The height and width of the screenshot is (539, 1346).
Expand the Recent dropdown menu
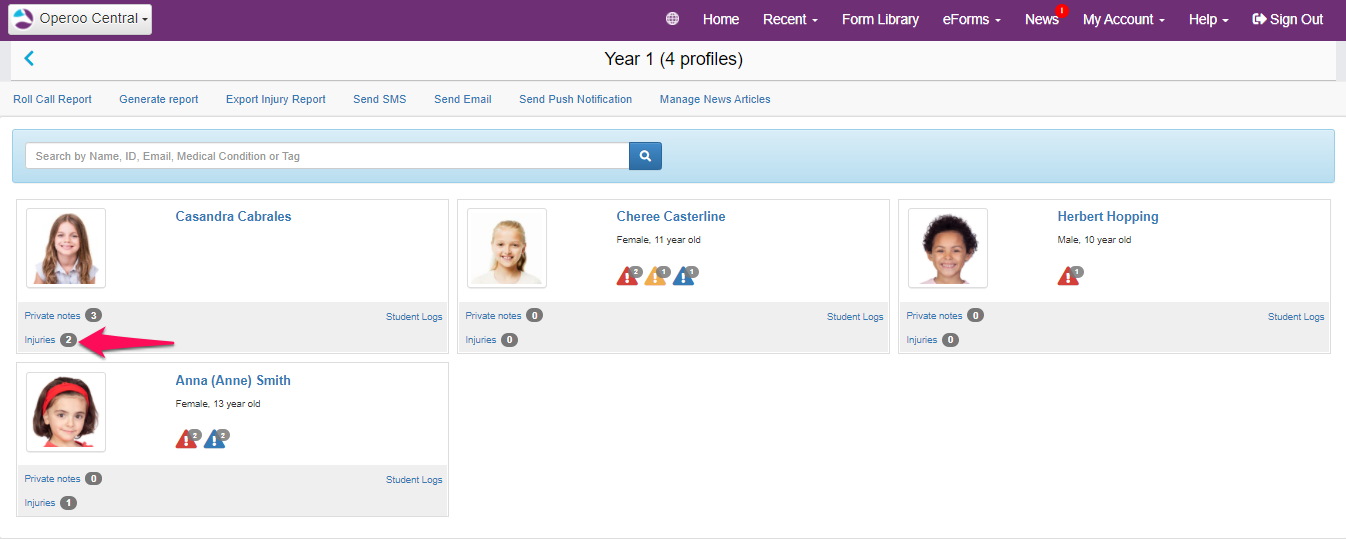click(x=790, y=19)
